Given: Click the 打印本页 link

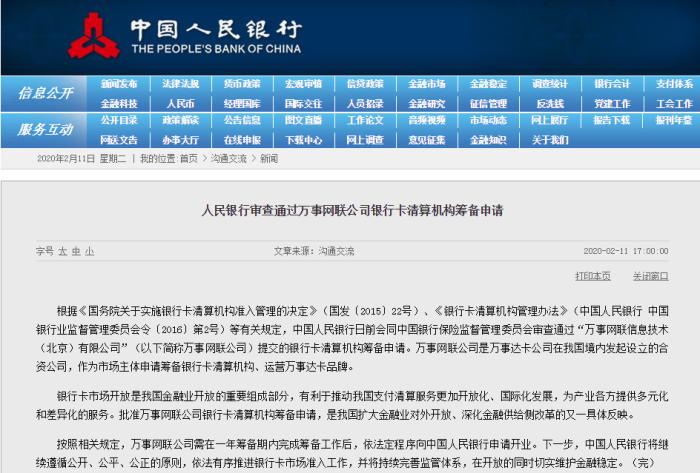Looking at the screenshot, I should [x=592, y=276].
